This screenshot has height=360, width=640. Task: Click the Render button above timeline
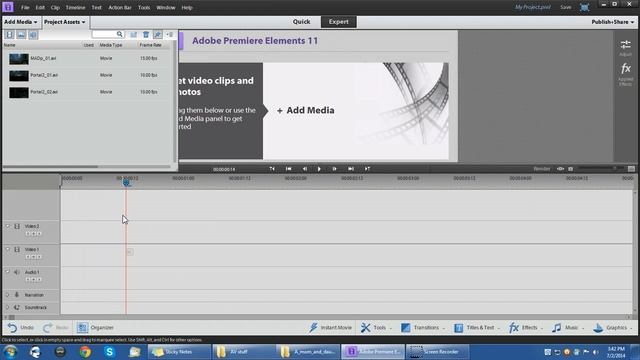pyautogui.click(x=542, y=169)
